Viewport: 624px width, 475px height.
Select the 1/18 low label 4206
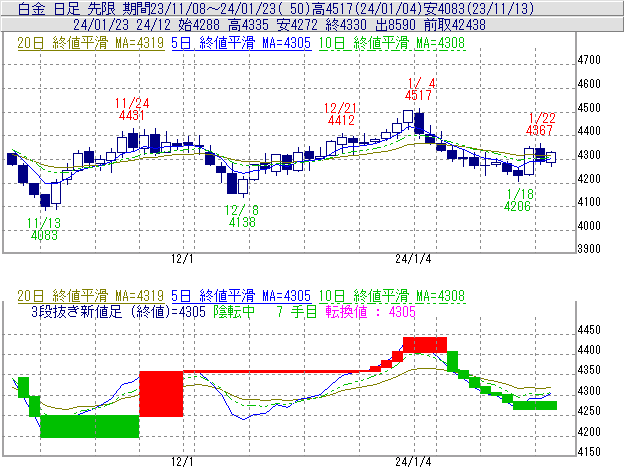pyautogui.click(x=517, y=206)
